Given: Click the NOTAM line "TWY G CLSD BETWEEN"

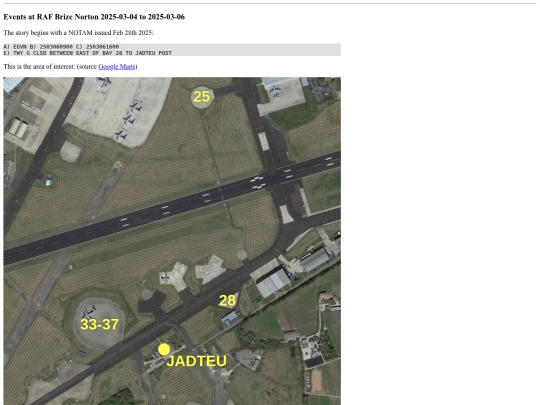Looking at the screenshot, I should [87, 53].
